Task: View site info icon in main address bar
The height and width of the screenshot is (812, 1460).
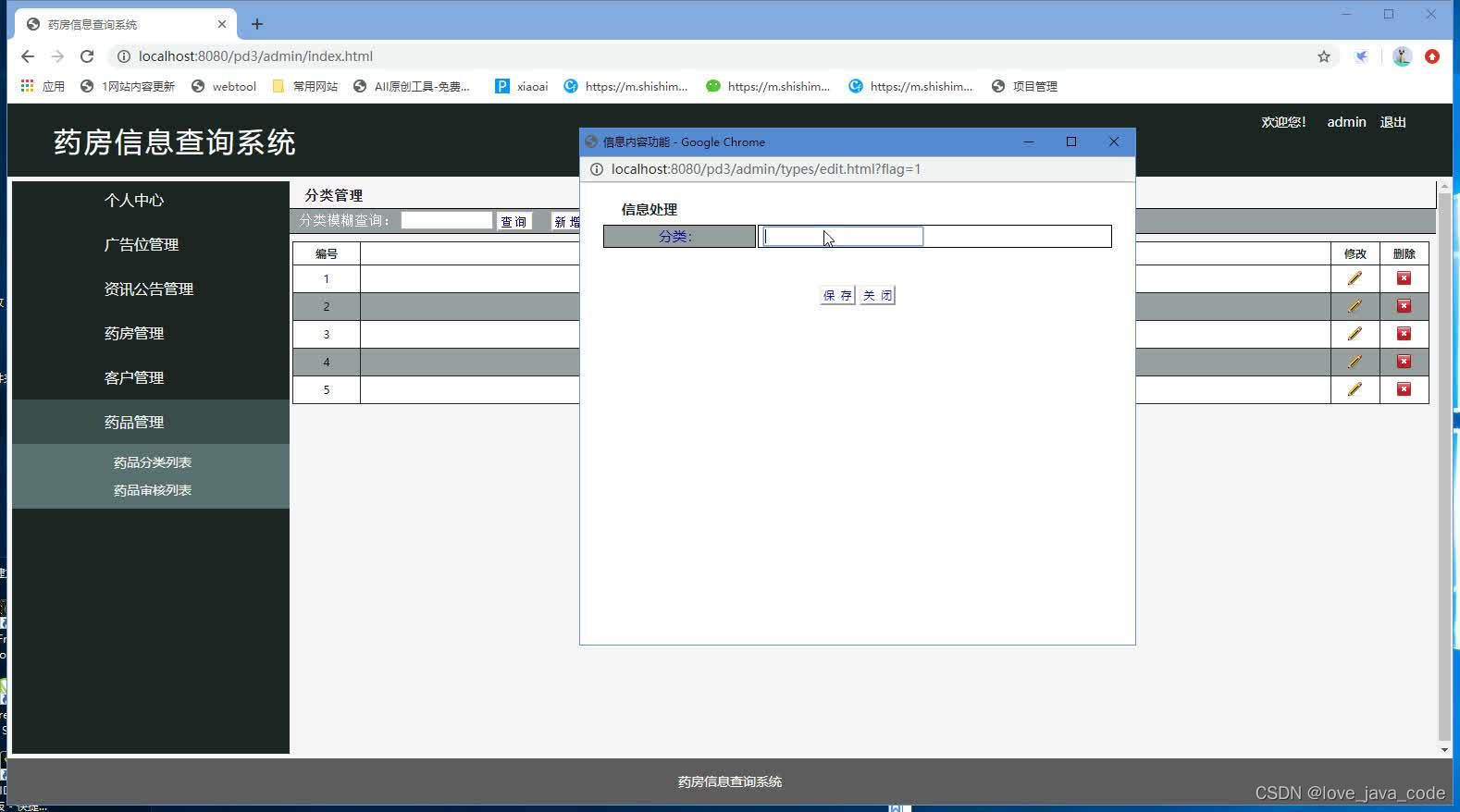Action: tap(123, 56)
